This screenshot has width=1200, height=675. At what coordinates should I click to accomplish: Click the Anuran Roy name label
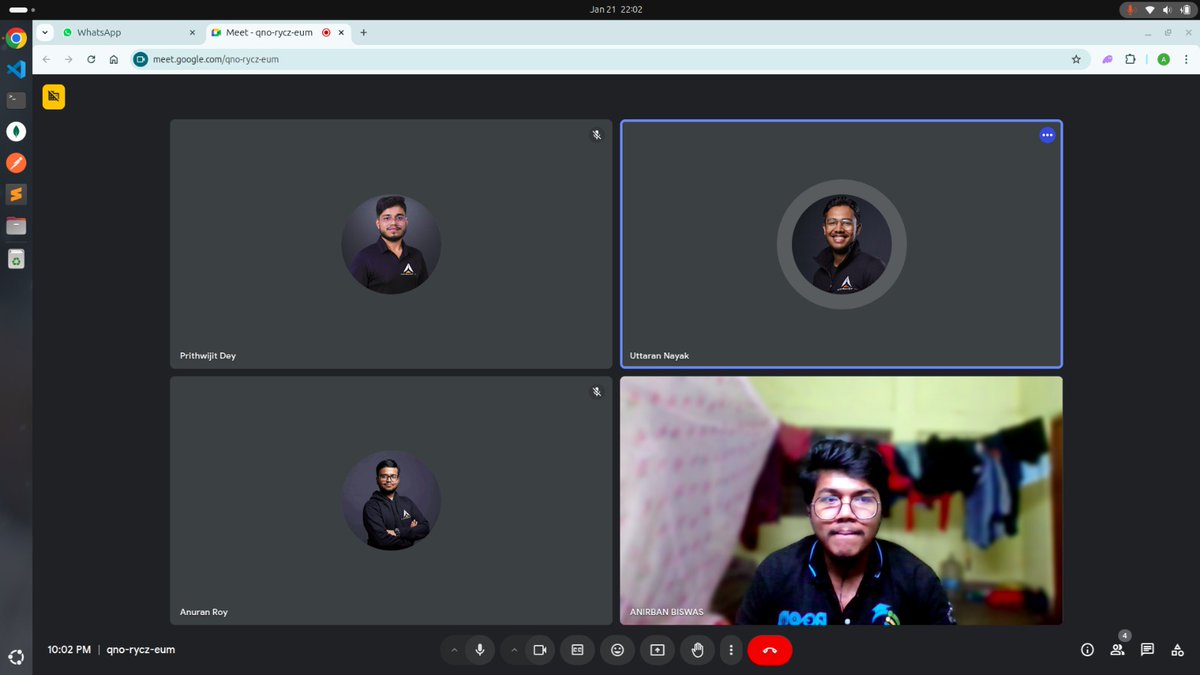pyautogui.click(x=204, y=612)
